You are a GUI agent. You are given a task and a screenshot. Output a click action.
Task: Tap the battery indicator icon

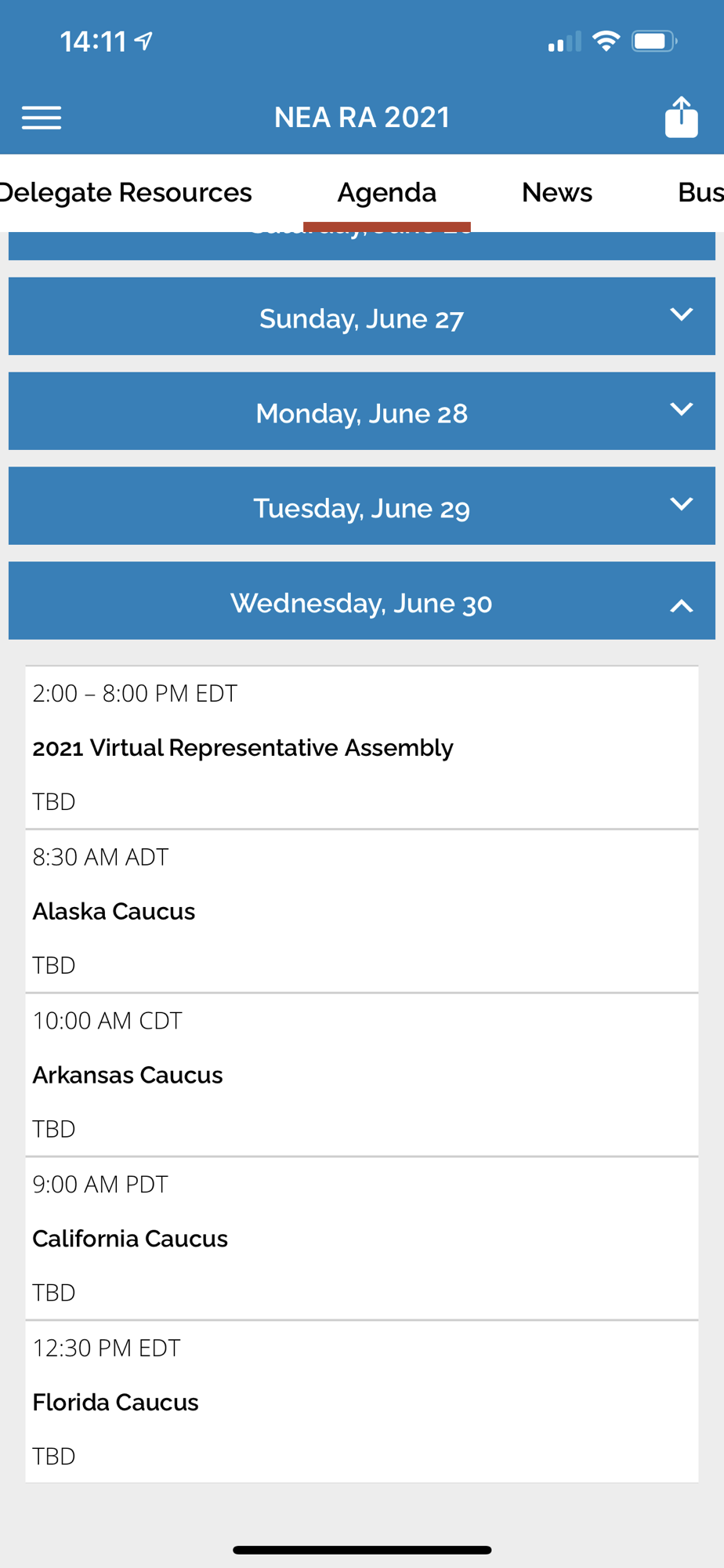click(x=654, y=41)
